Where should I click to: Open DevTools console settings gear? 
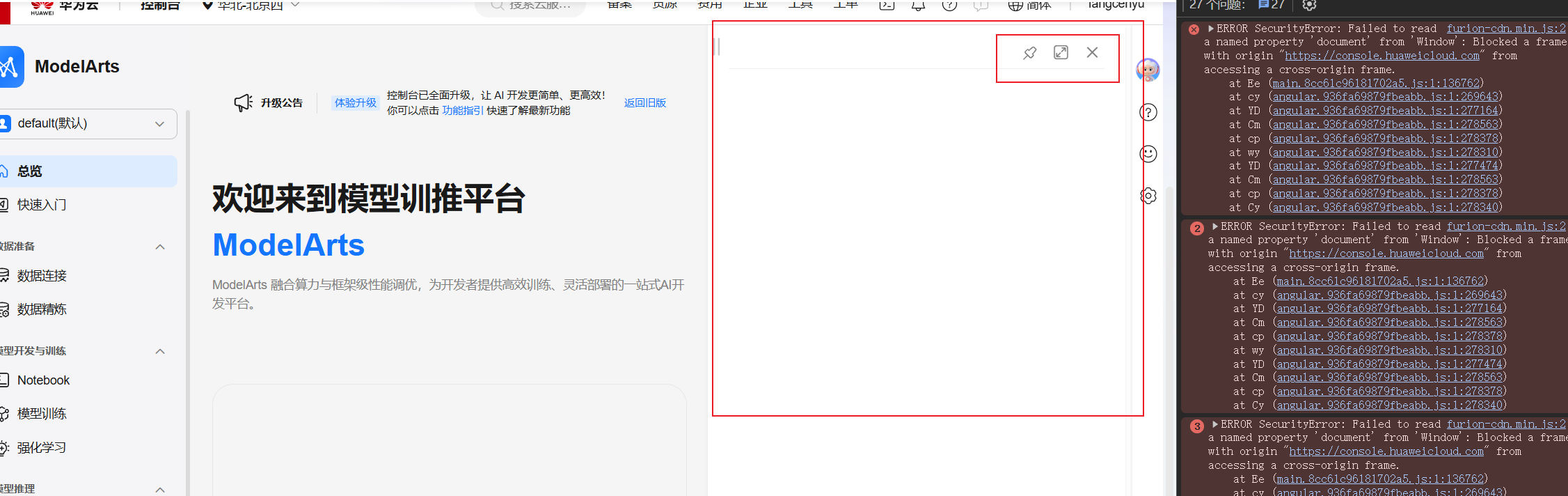pyautogui.click(x=1309, y=5)
